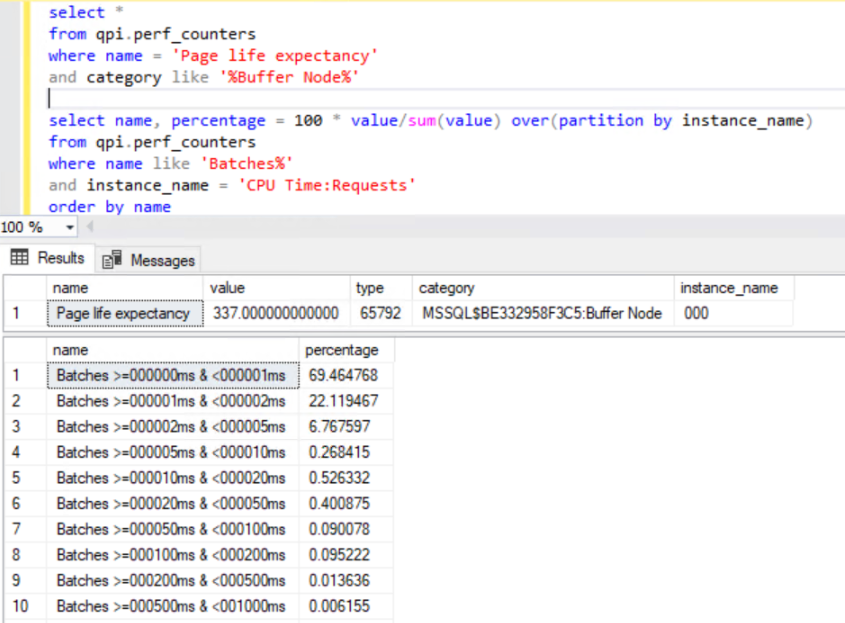The height and width of the screenshot is (623, 845).
Task: Click the Messages tab icon
Action: point(112,259)
